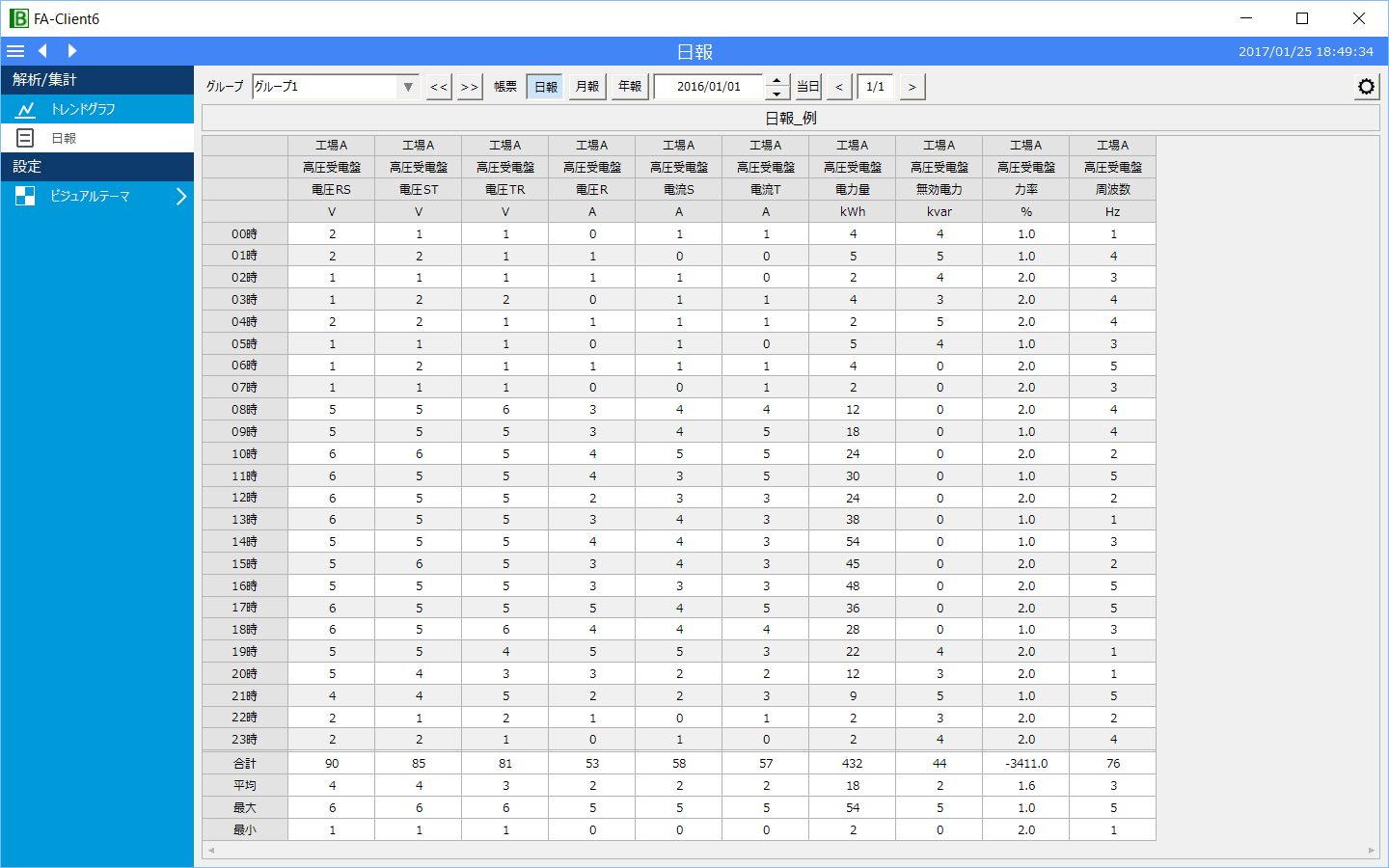Switch to 月報 report mode

tap(587, 87)
